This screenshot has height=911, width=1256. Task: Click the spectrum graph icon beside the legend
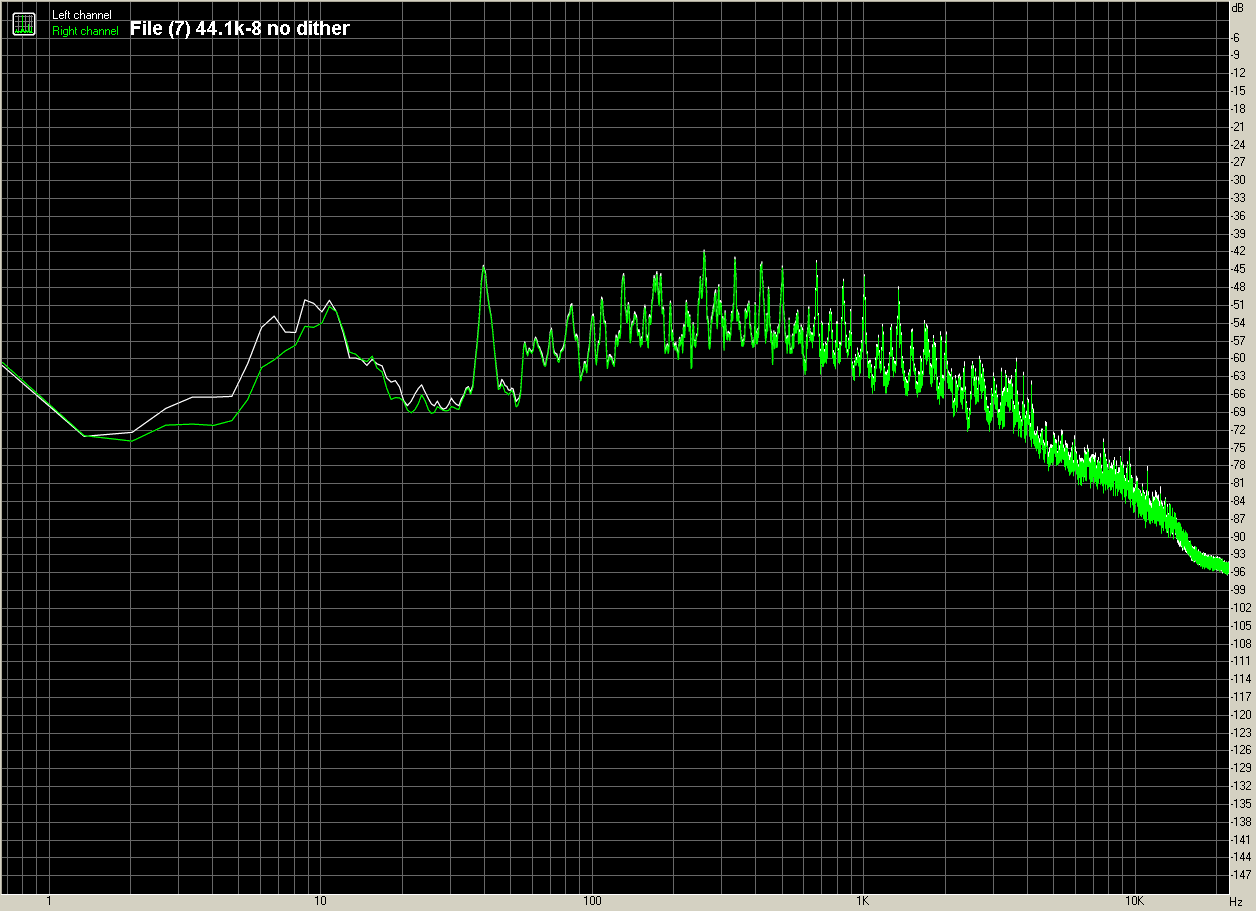[24, 23]
